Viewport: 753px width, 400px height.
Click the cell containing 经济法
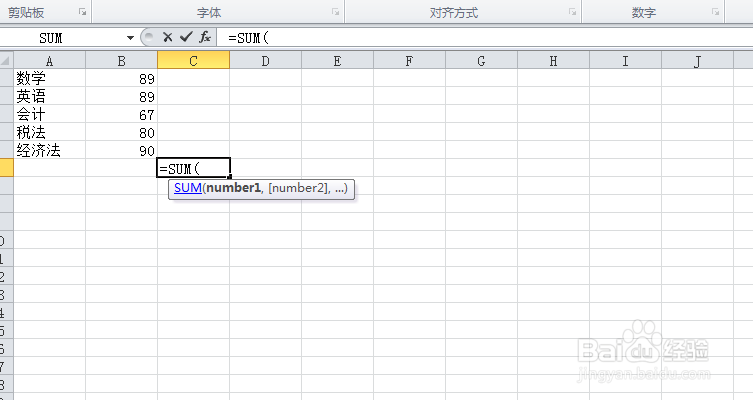[x=49, y=150]
